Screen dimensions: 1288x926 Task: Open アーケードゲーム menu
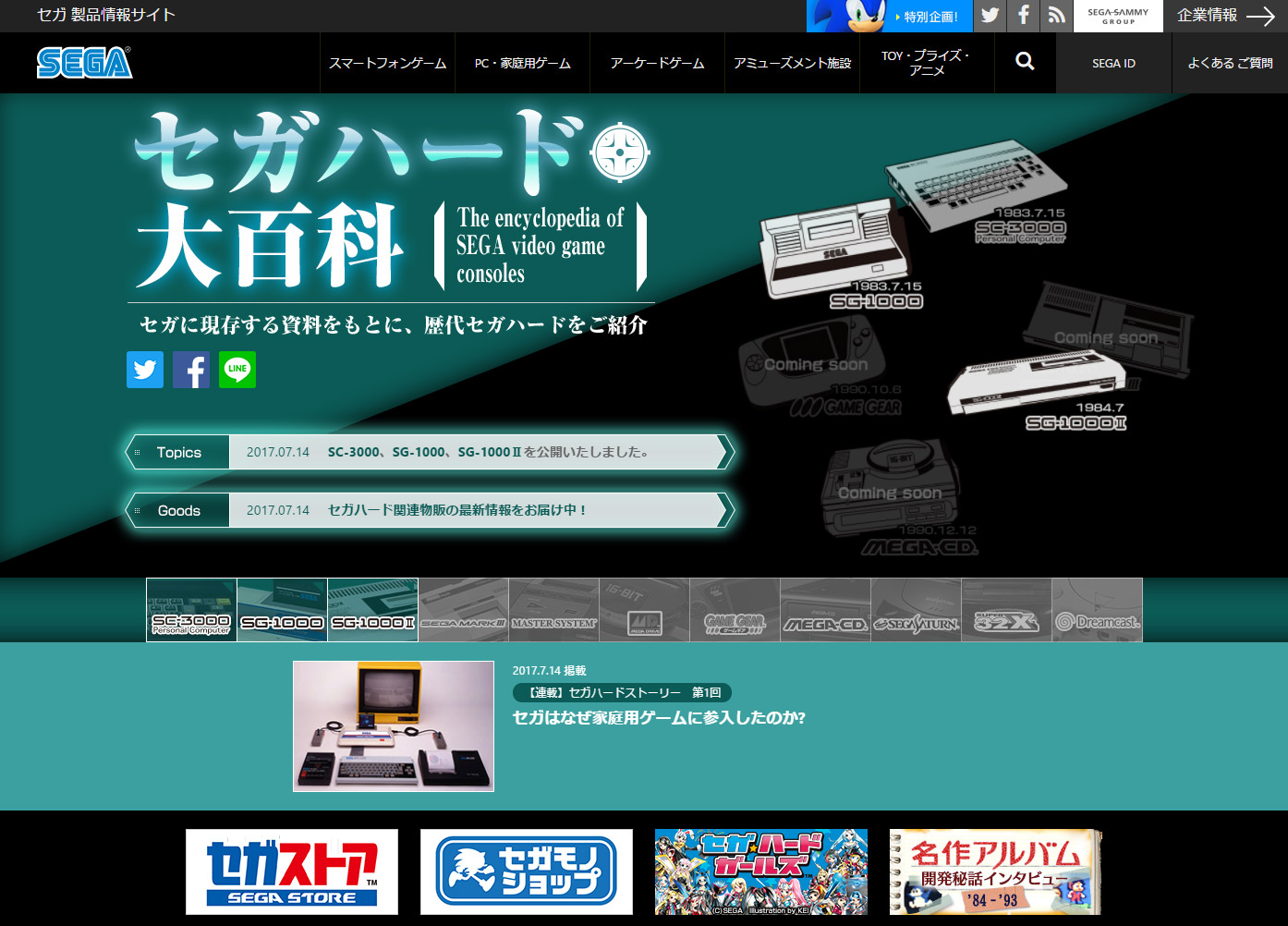click(x=657, y=63)
